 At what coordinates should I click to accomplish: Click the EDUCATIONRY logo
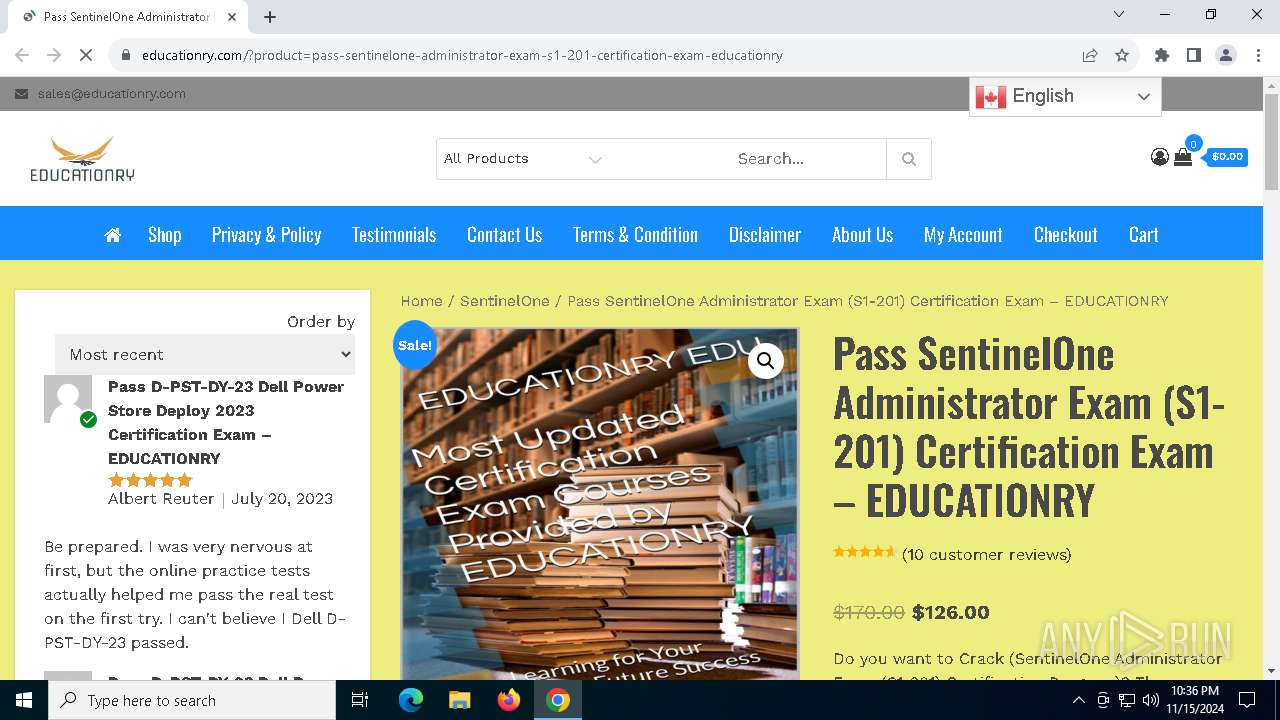point(83,159)
